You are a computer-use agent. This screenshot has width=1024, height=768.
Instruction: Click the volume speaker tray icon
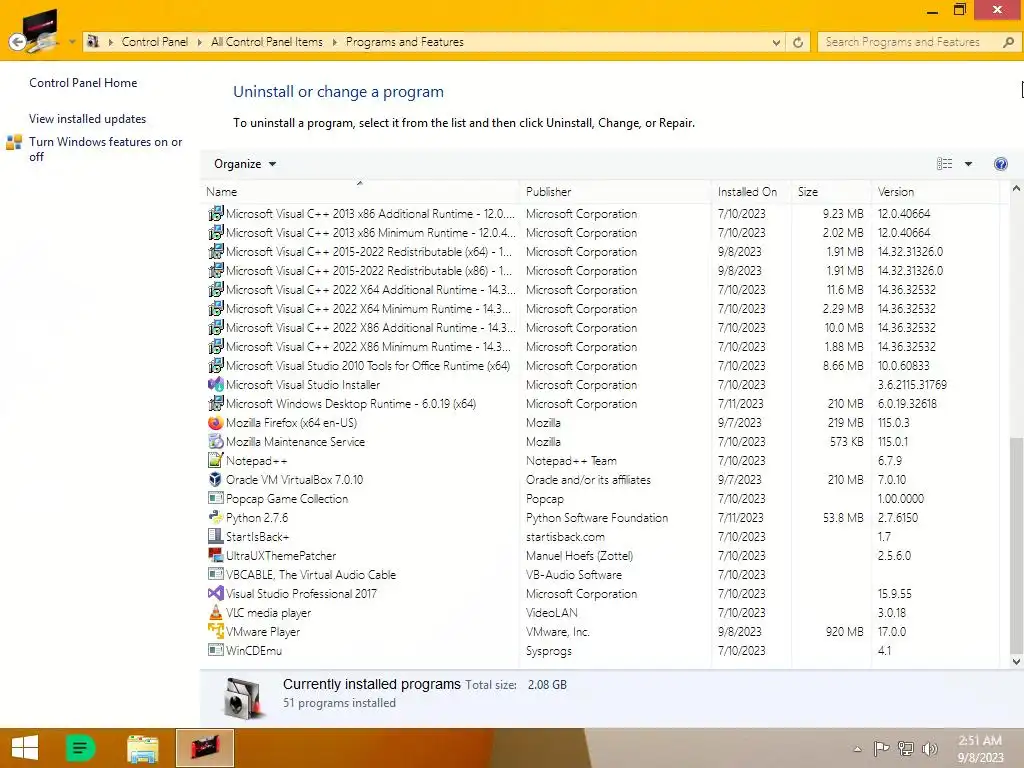click(x=929, y=749)
